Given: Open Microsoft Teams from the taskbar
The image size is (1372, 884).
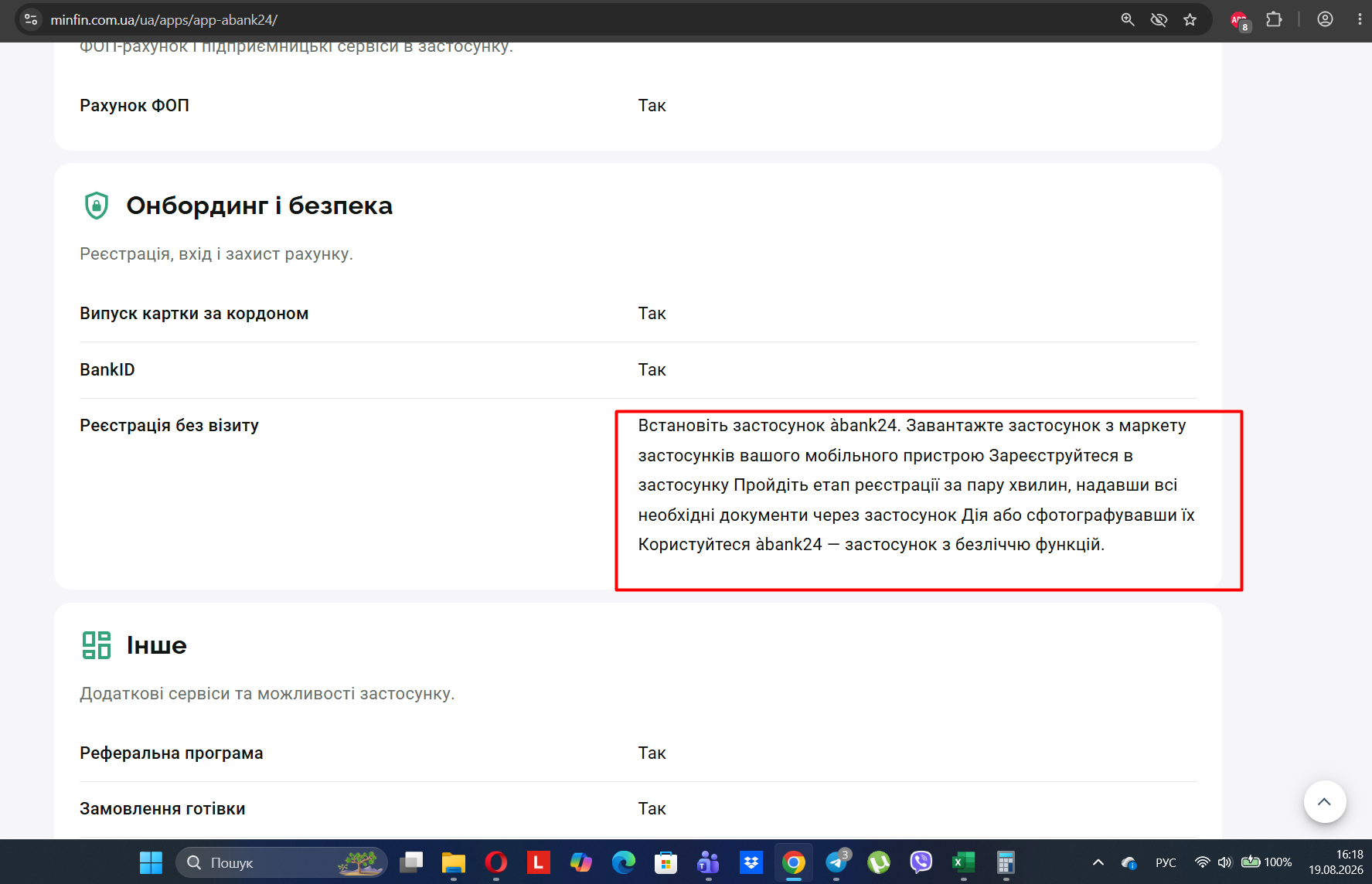Looking at the screenshot, I should click(709, 862).
